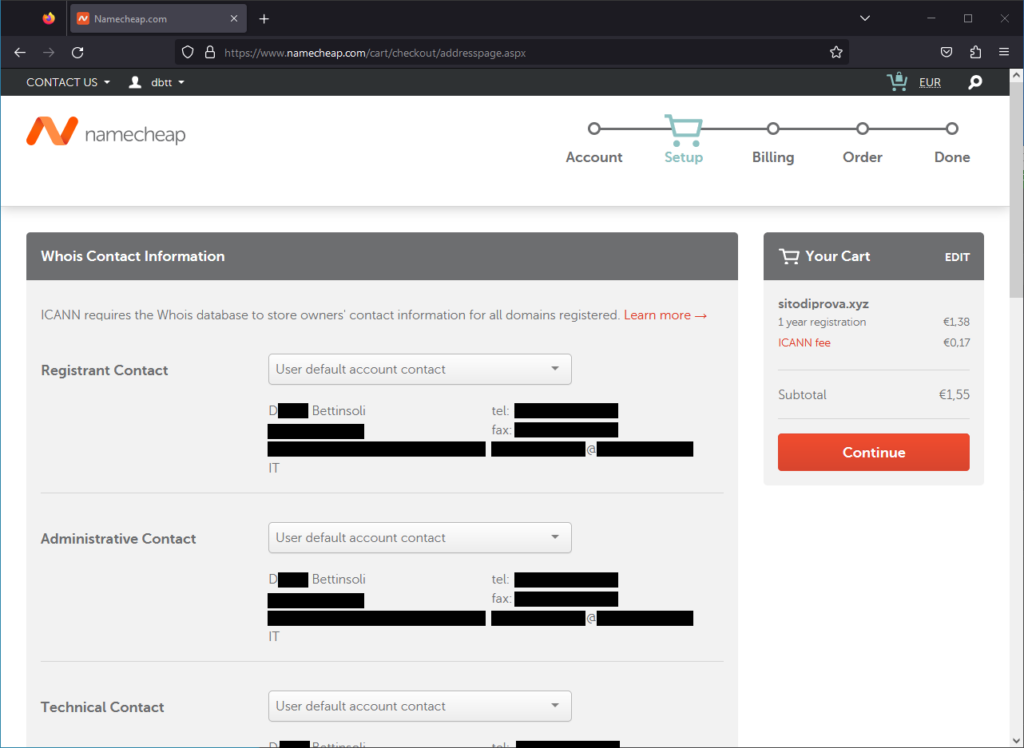Image resolution: width=1024 pixels, height=748 pixels.
Task: Close the Namecheap.com browser tab
Action: (x=234, y=19)
